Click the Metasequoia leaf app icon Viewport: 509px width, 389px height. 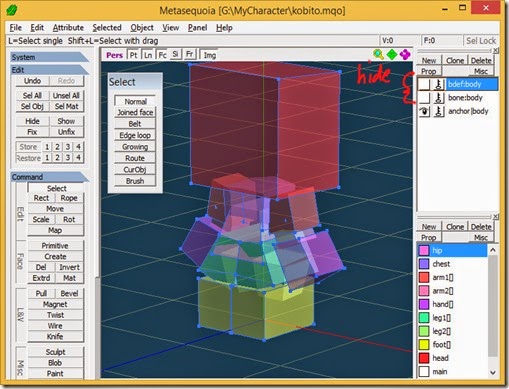point(12,10)
